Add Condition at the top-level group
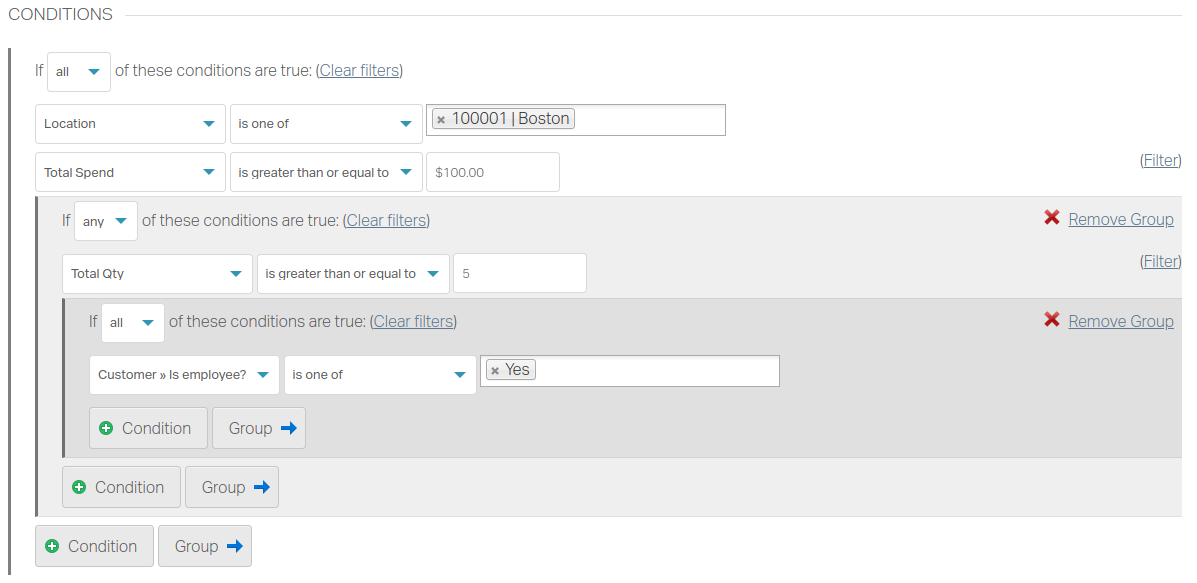The width and height of the screenshot is (1197, 583). [x=94, y=546]
